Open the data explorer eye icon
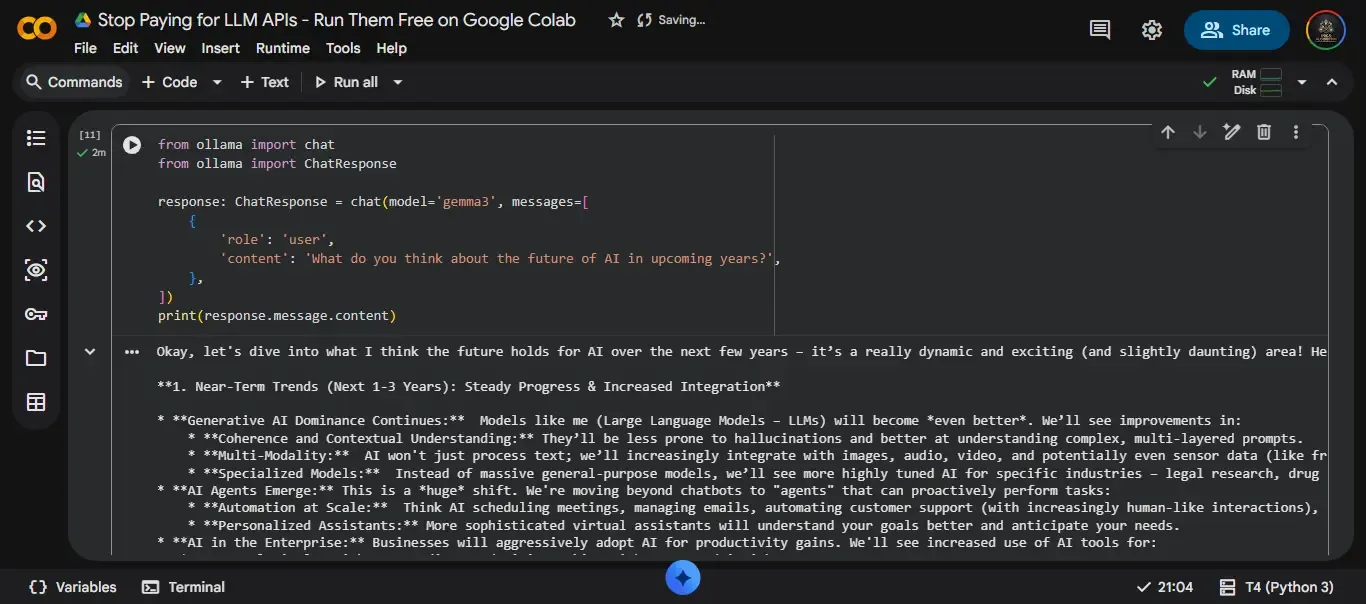1366x604 pixels. (x=36, y=270)
